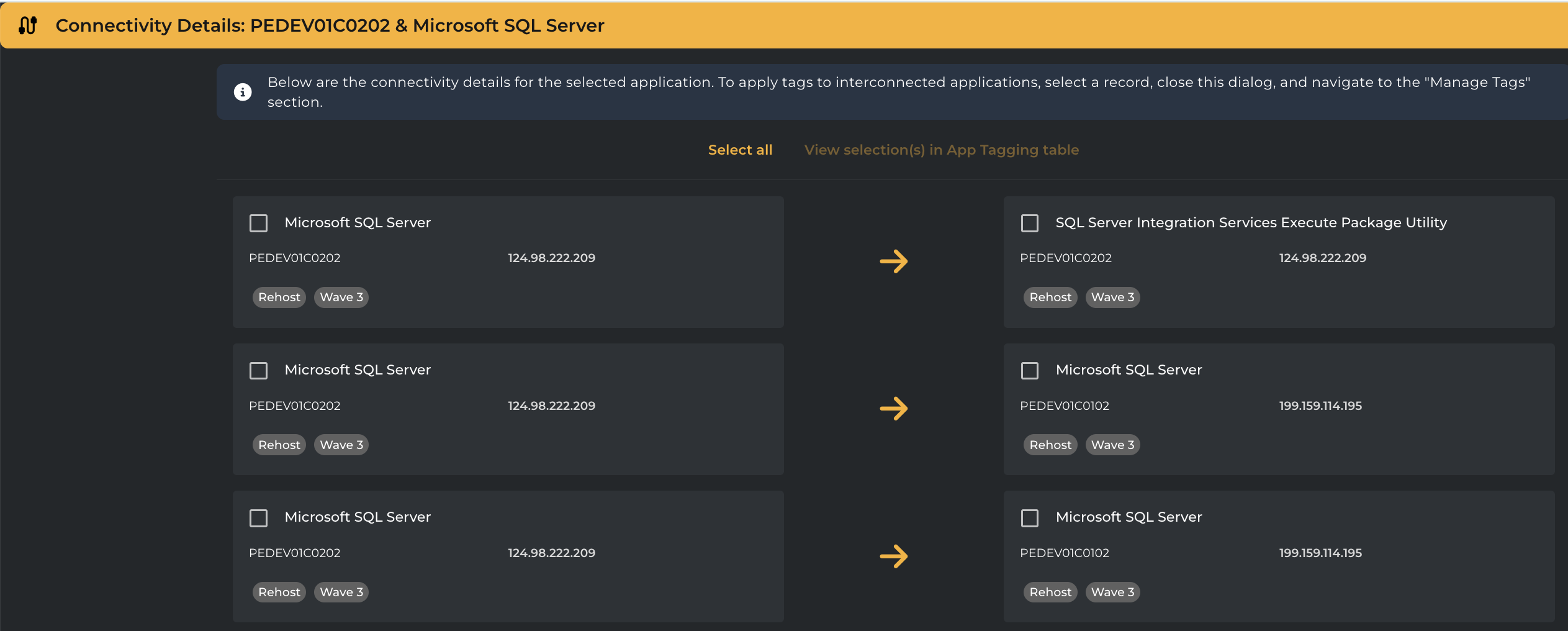
Task: Click the connectivity icon in the header
Action: click(28, 25)
